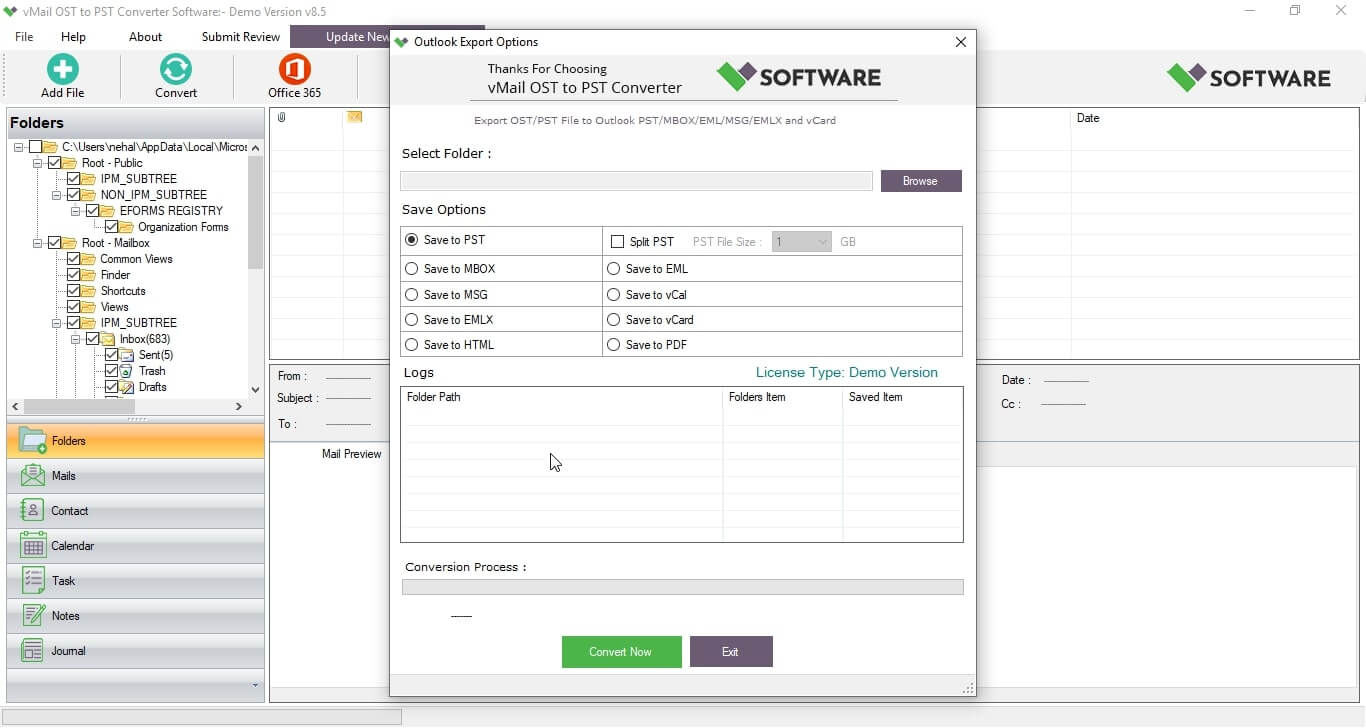Click the Exit button
Screen dimensions: 1366x728
(731, 652)
